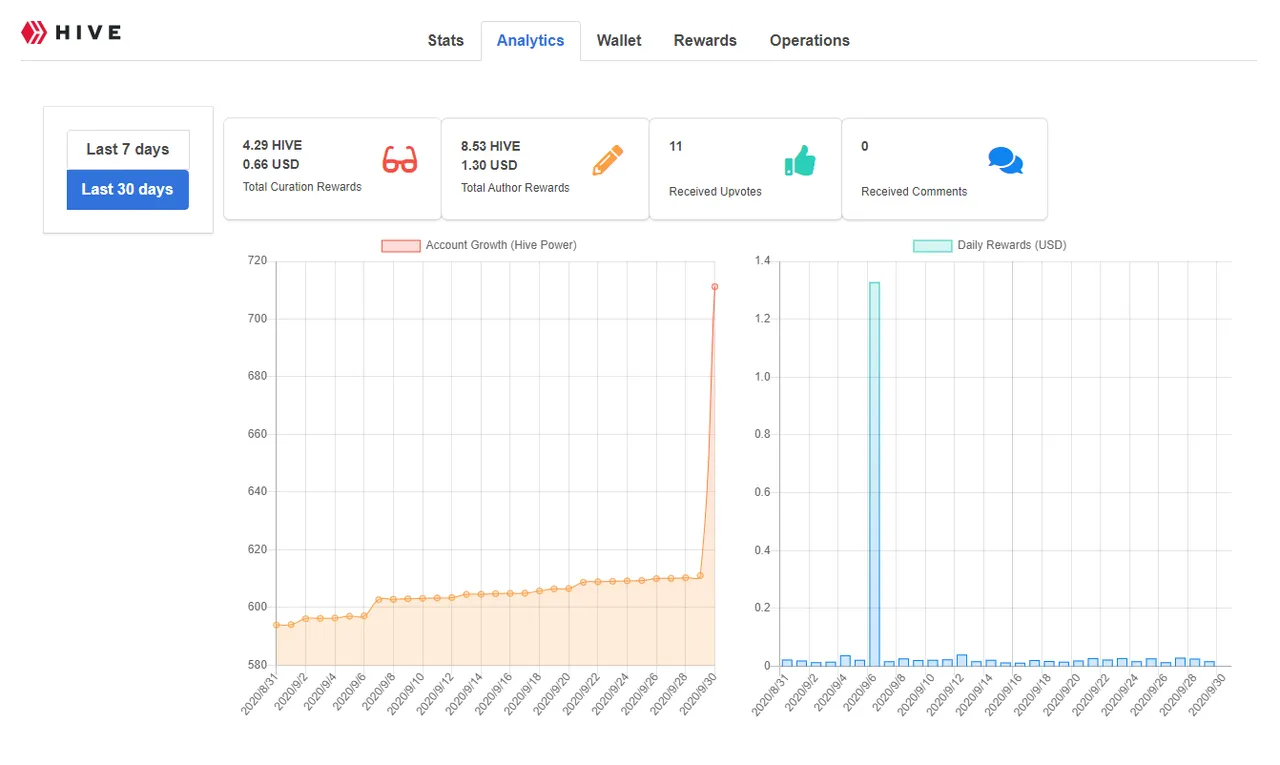This screenshot has width=1280, height=765.
Task: Open the Operations tab
Action: point(810,41)
